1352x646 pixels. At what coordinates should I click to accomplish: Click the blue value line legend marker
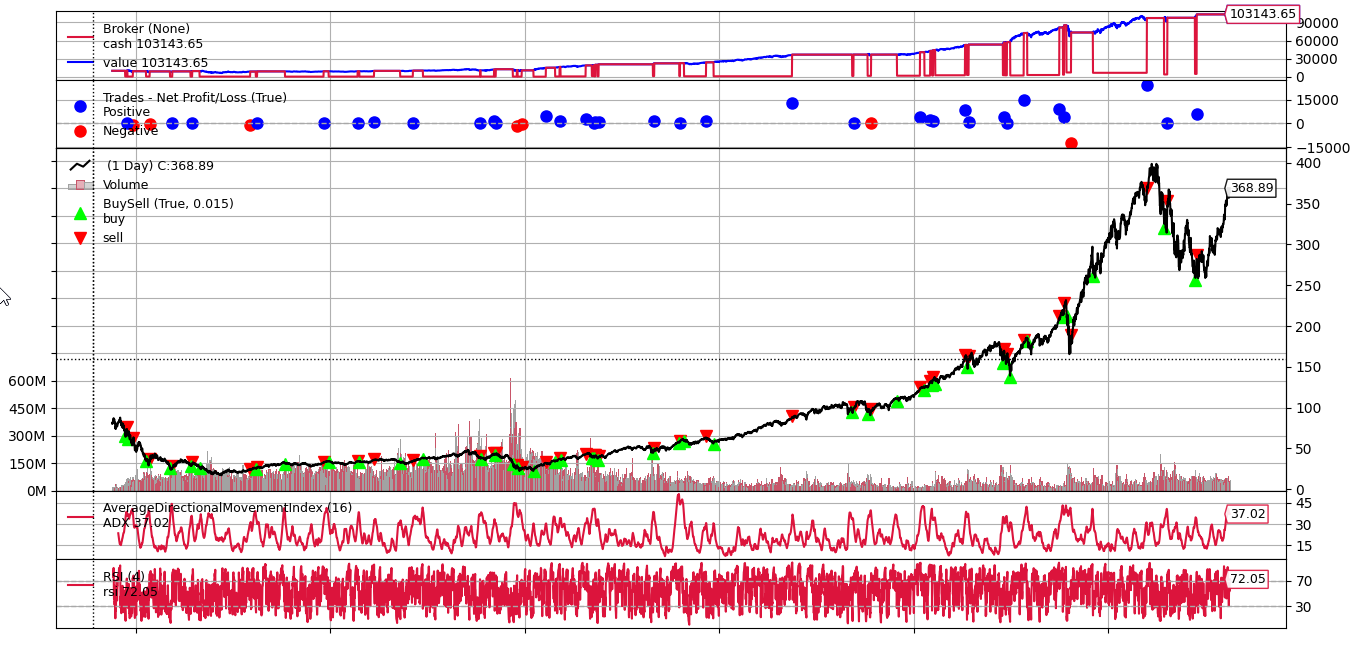80,62
